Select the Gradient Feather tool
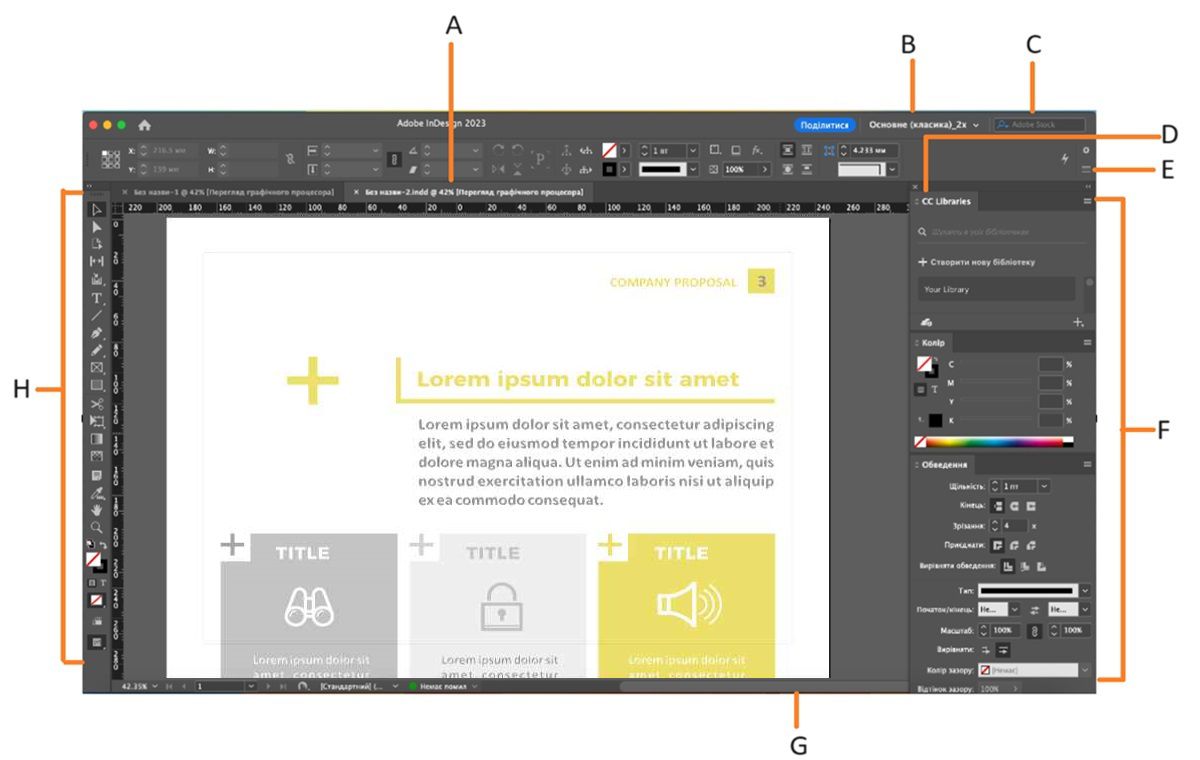 (x=97, y=456)
